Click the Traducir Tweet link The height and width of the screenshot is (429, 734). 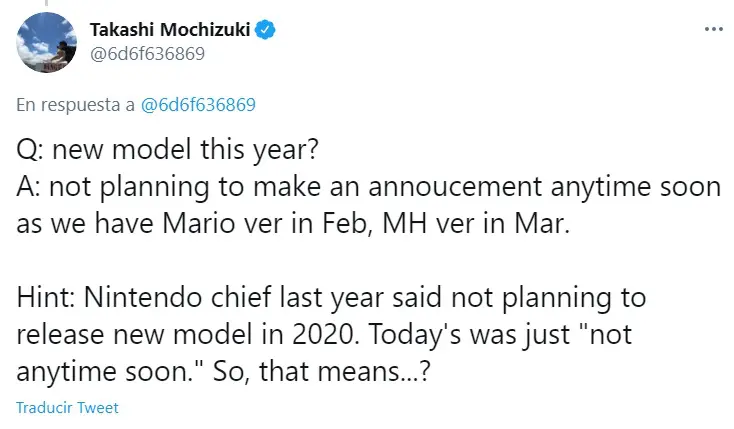pyautogui.click(x=67, y=407)
